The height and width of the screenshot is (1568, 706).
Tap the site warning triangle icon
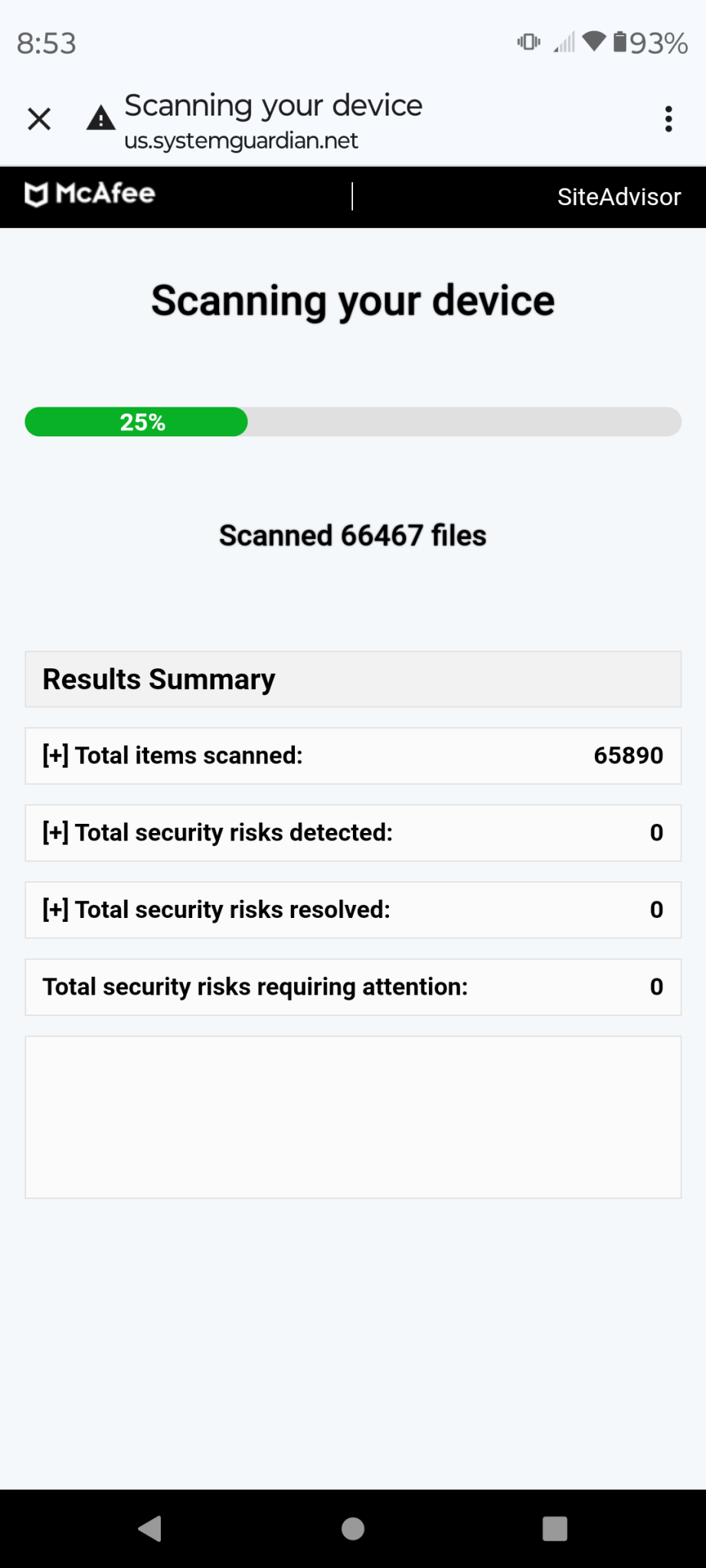[100, 119]
